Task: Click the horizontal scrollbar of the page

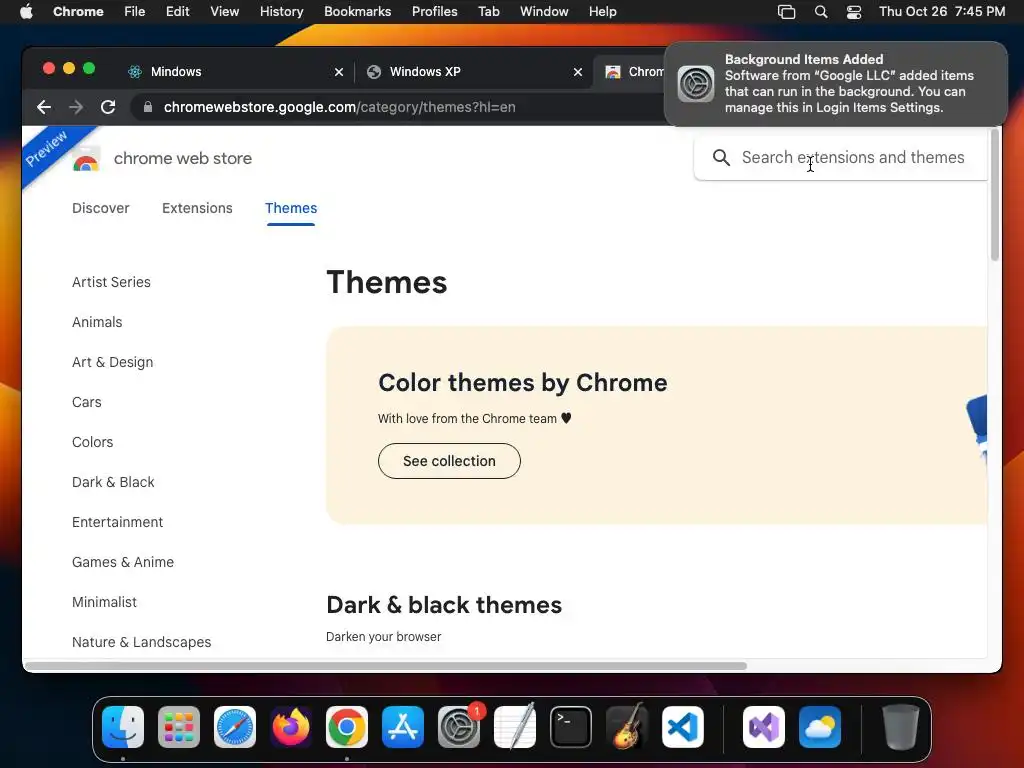Action: coord(385,666)
